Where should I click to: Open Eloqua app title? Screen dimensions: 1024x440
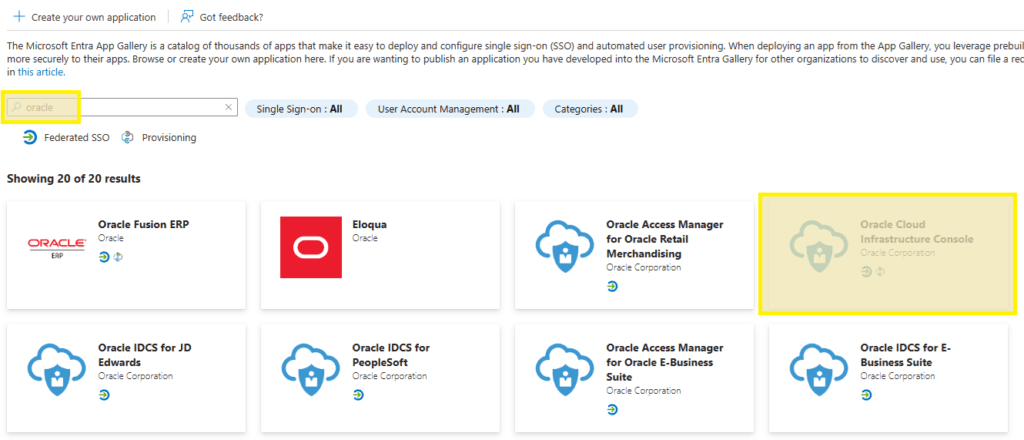[370, 225]
